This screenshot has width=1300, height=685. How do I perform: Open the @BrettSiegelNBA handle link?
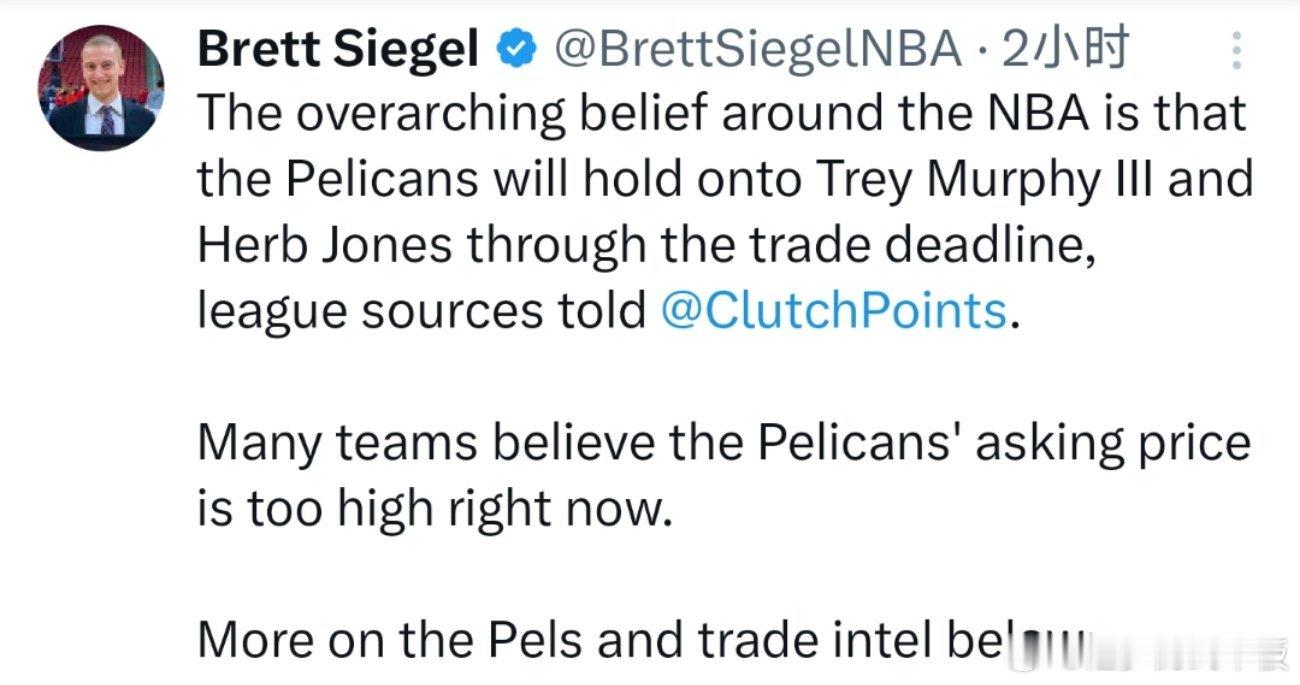coord(756,48)
